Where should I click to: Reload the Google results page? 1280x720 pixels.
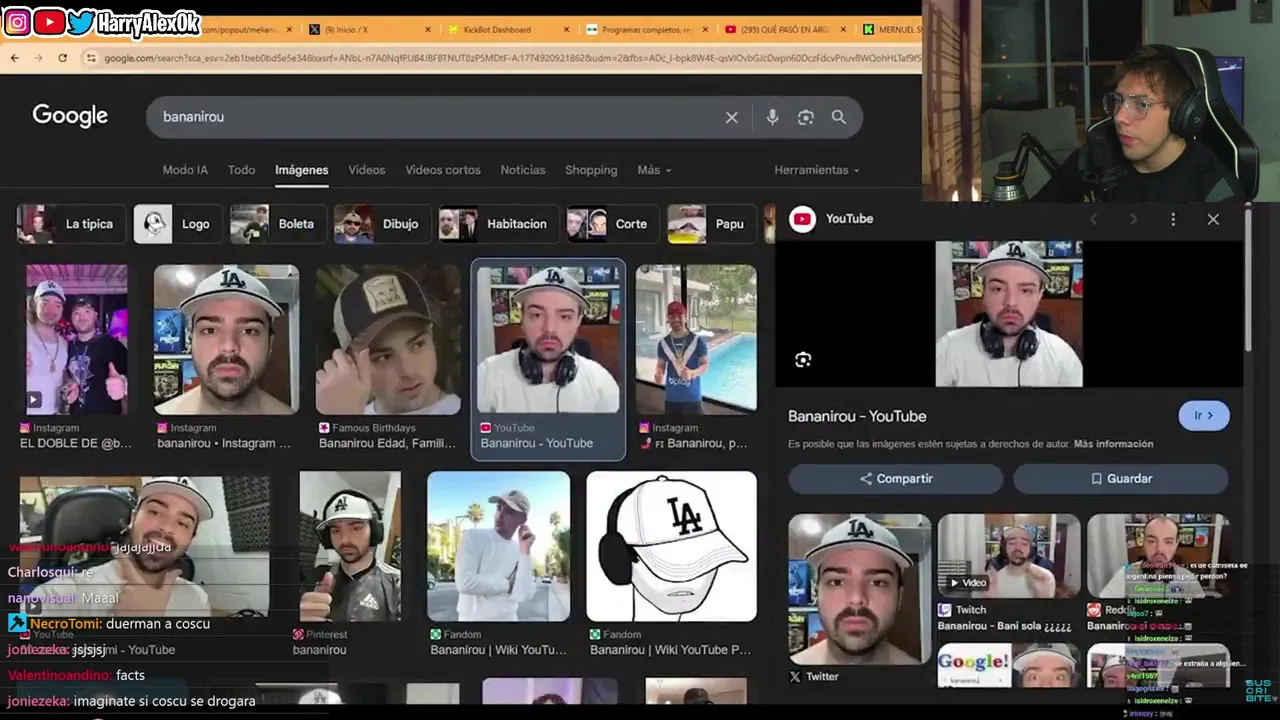[62, 58]
